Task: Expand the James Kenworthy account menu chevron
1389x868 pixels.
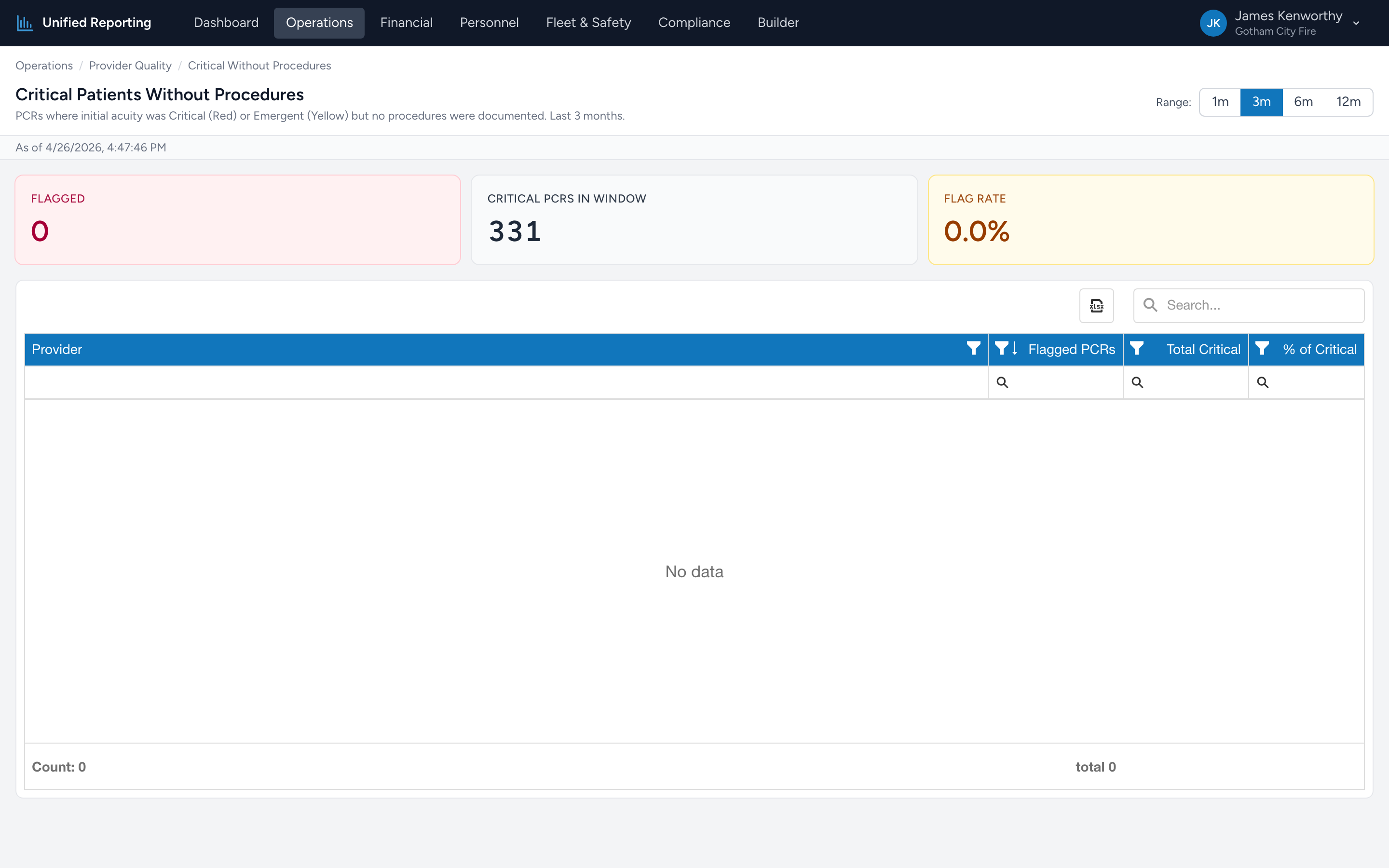Action: pos(1356,24)
